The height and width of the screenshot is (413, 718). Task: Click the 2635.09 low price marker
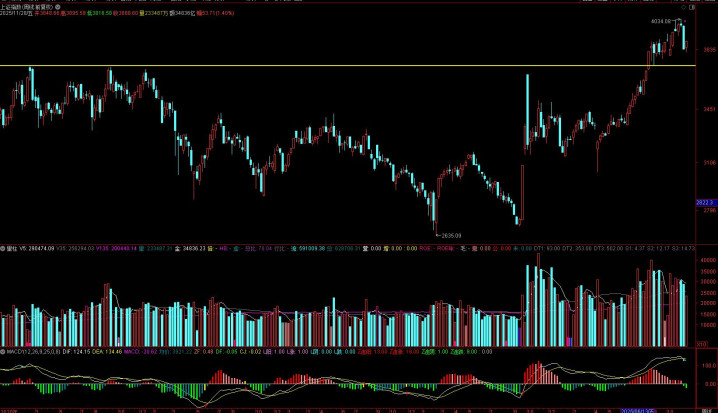(452, 235)
